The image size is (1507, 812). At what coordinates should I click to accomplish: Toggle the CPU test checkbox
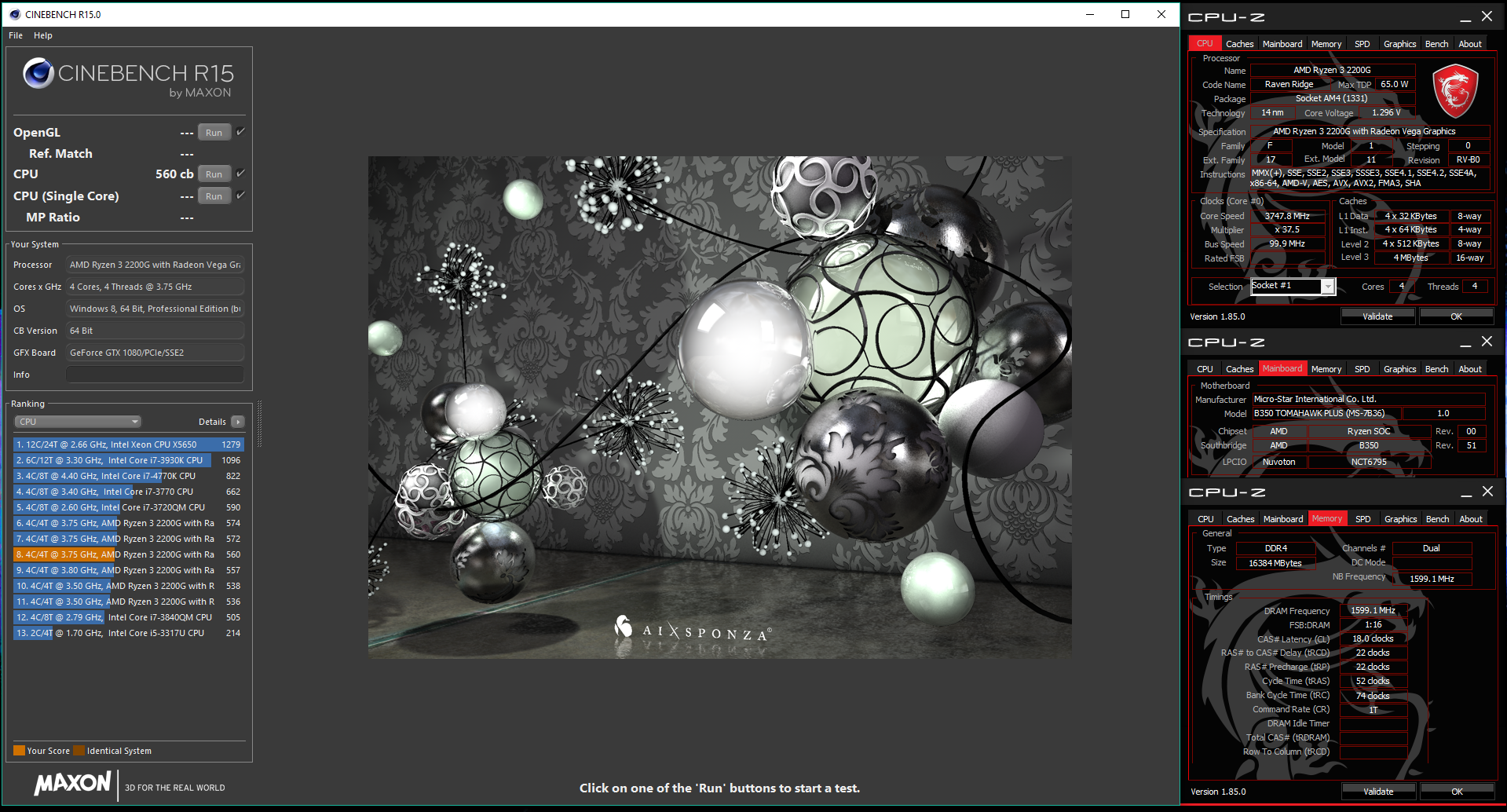[240, 173]
